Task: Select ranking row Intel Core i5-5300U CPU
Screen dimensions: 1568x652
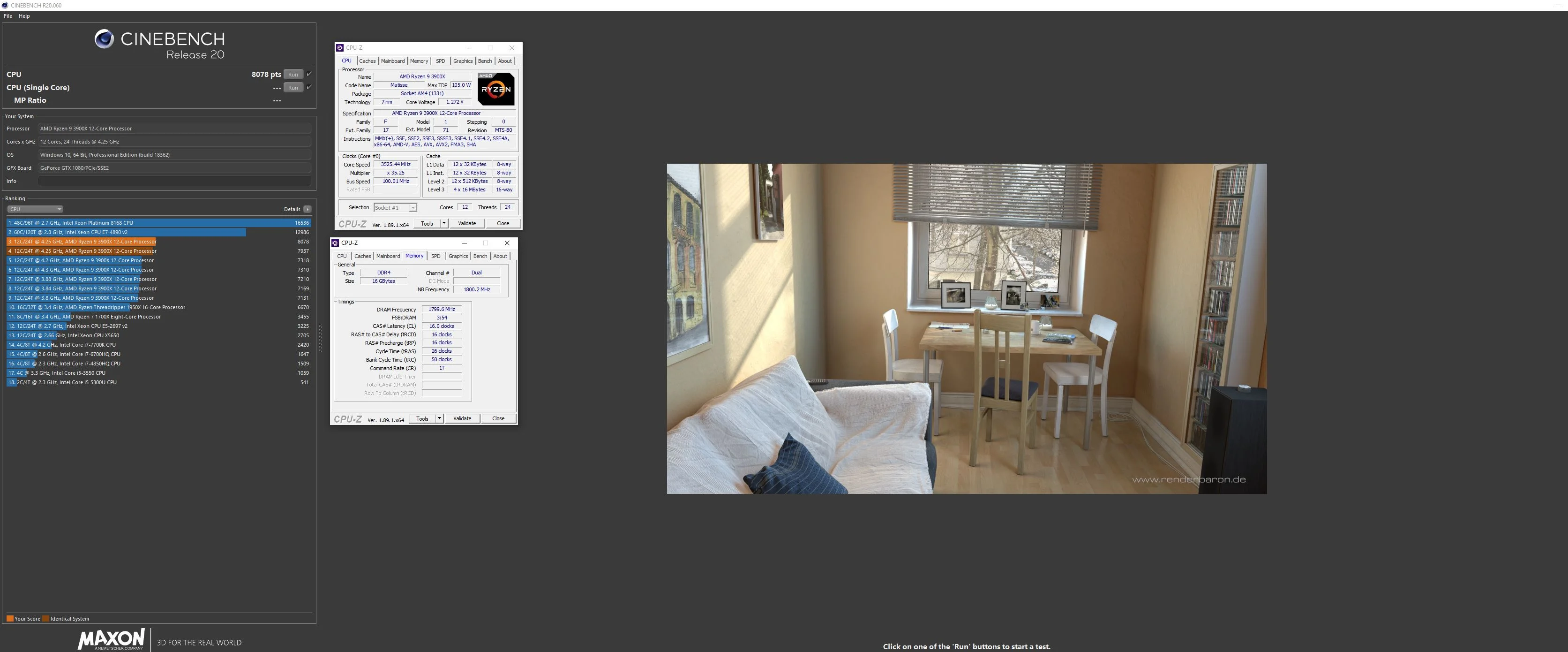Action: [x=159, y=383]
